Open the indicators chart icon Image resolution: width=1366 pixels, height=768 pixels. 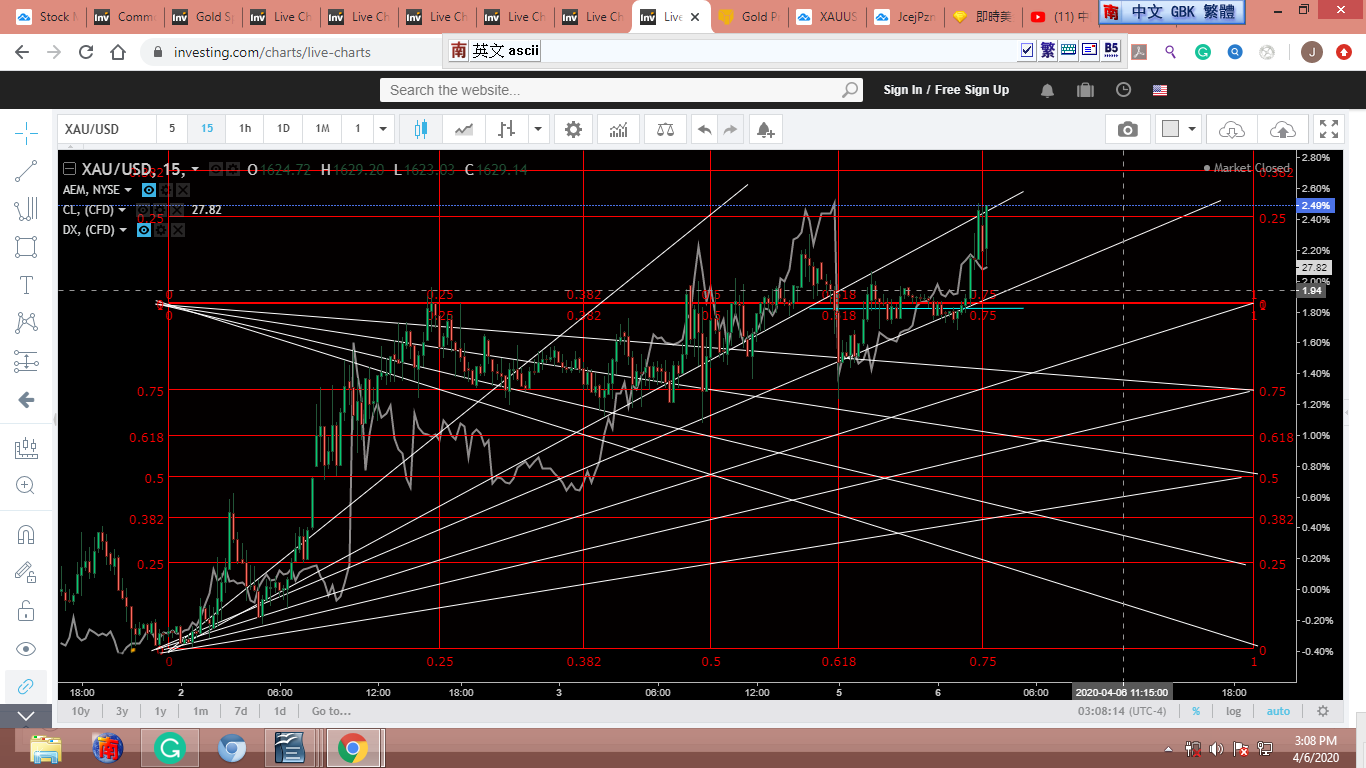pos(618,129)
